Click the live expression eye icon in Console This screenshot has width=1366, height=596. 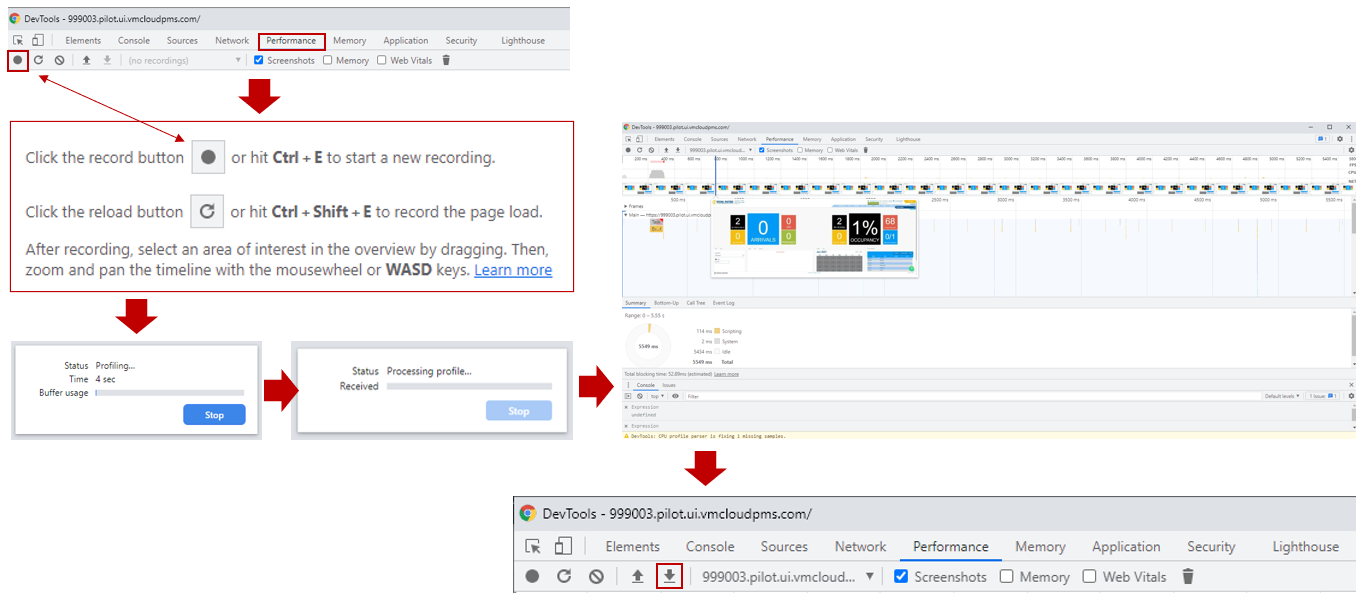[675, 396]
